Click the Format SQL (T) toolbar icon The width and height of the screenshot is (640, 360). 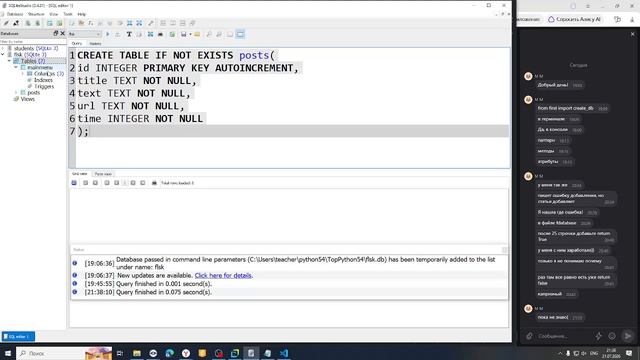129,34
